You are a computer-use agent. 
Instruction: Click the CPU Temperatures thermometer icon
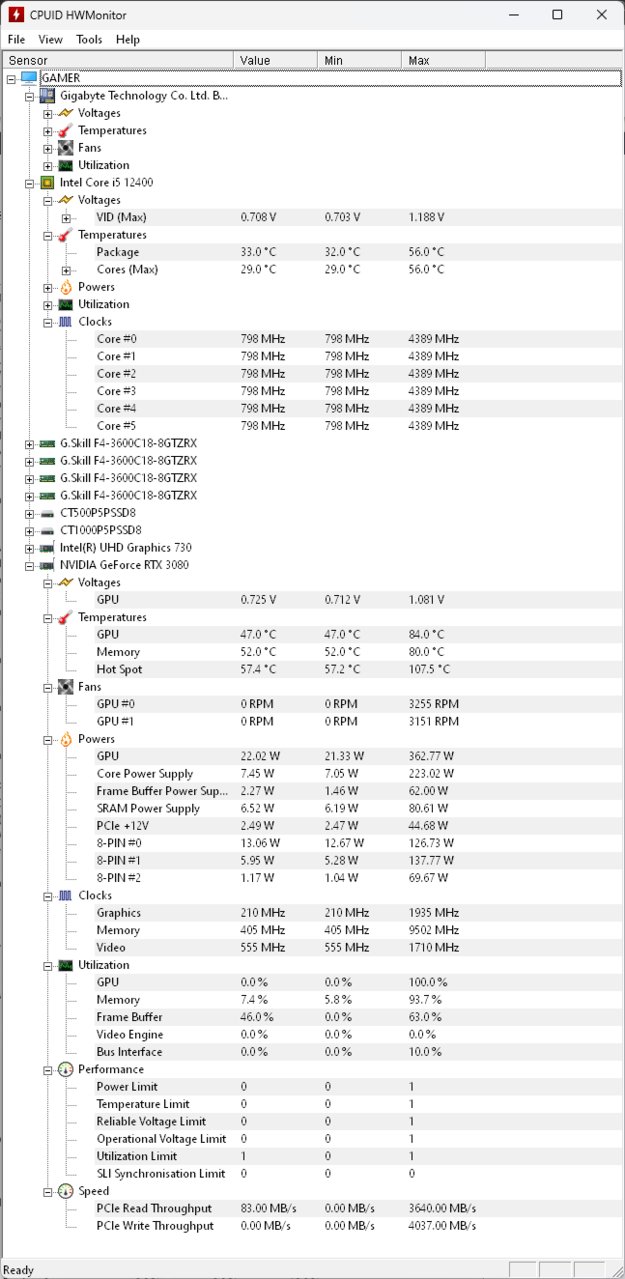click(x=65, y=235)
